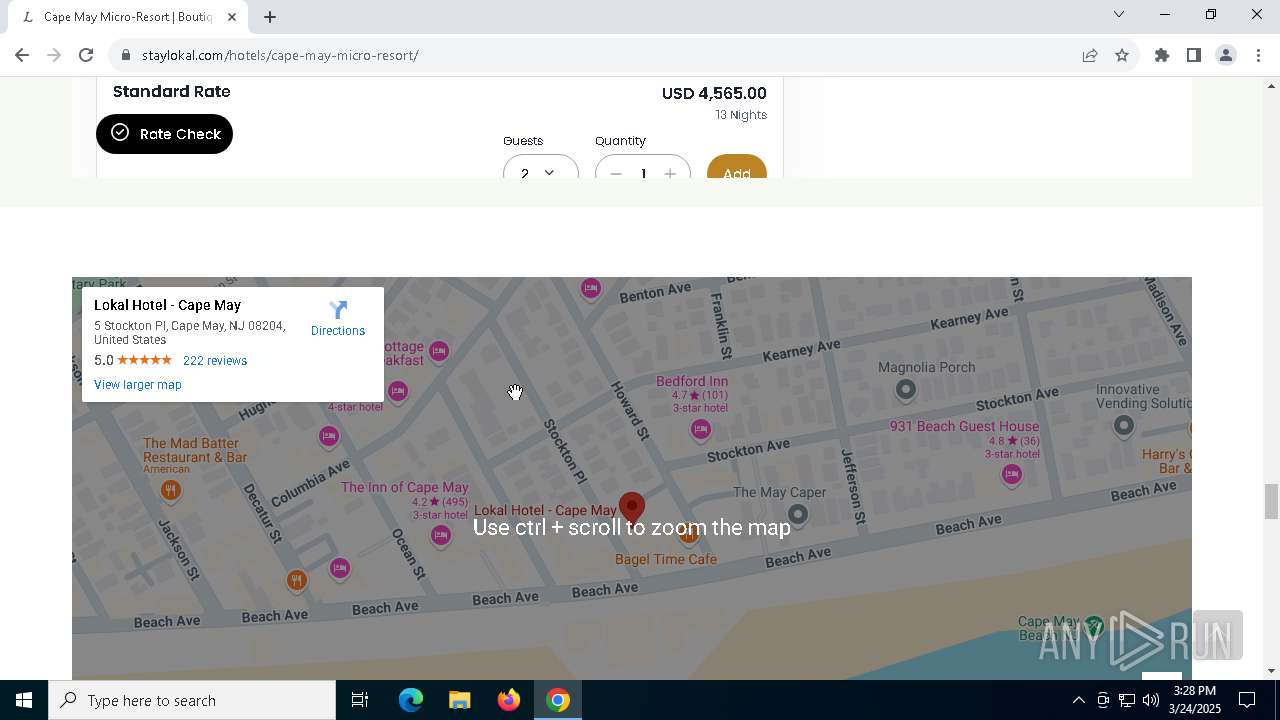Click the browser Back button
1280x720 pixels.
point(22,55)
